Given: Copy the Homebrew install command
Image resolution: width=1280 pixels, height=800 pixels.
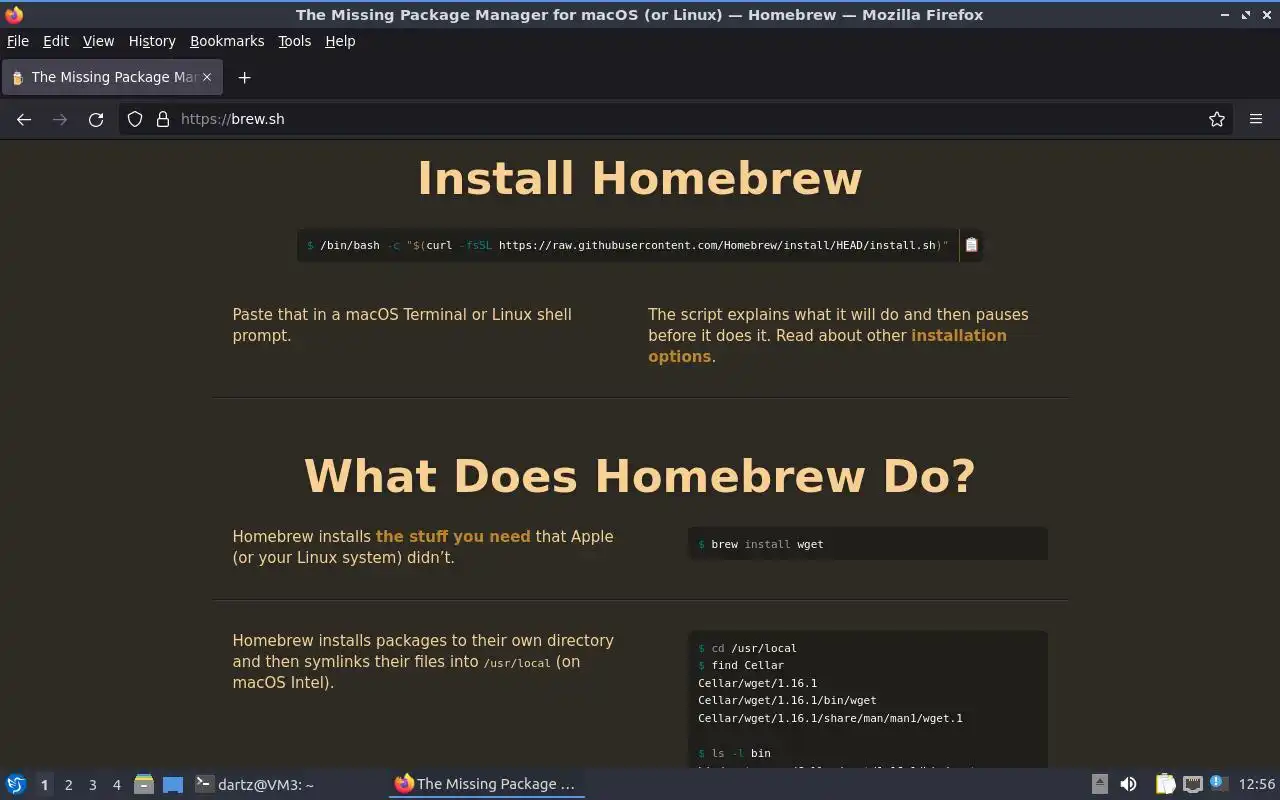Looking at the screenshot, I should pos(971,245).
